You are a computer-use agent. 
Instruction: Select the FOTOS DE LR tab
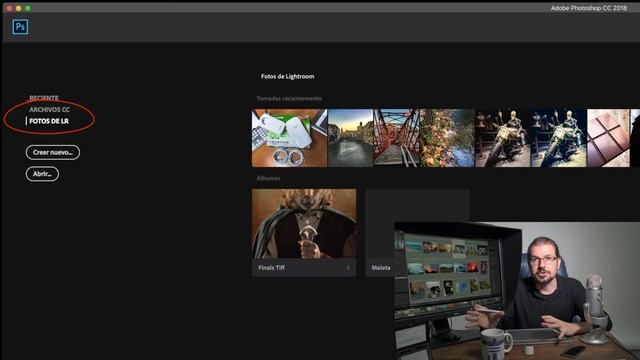(49, 121)
